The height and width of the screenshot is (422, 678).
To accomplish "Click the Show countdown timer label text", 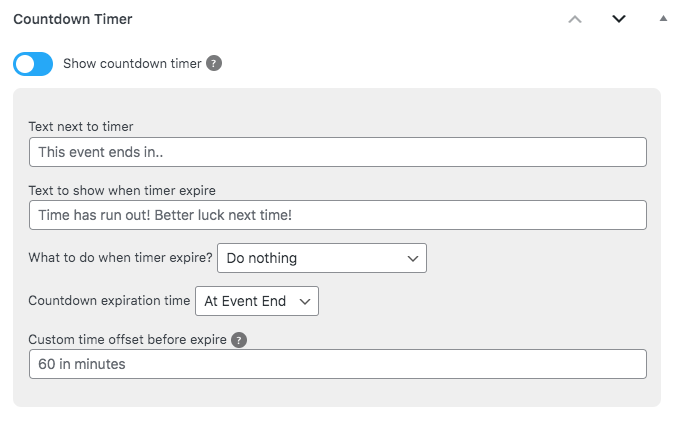I will point(132,64).
